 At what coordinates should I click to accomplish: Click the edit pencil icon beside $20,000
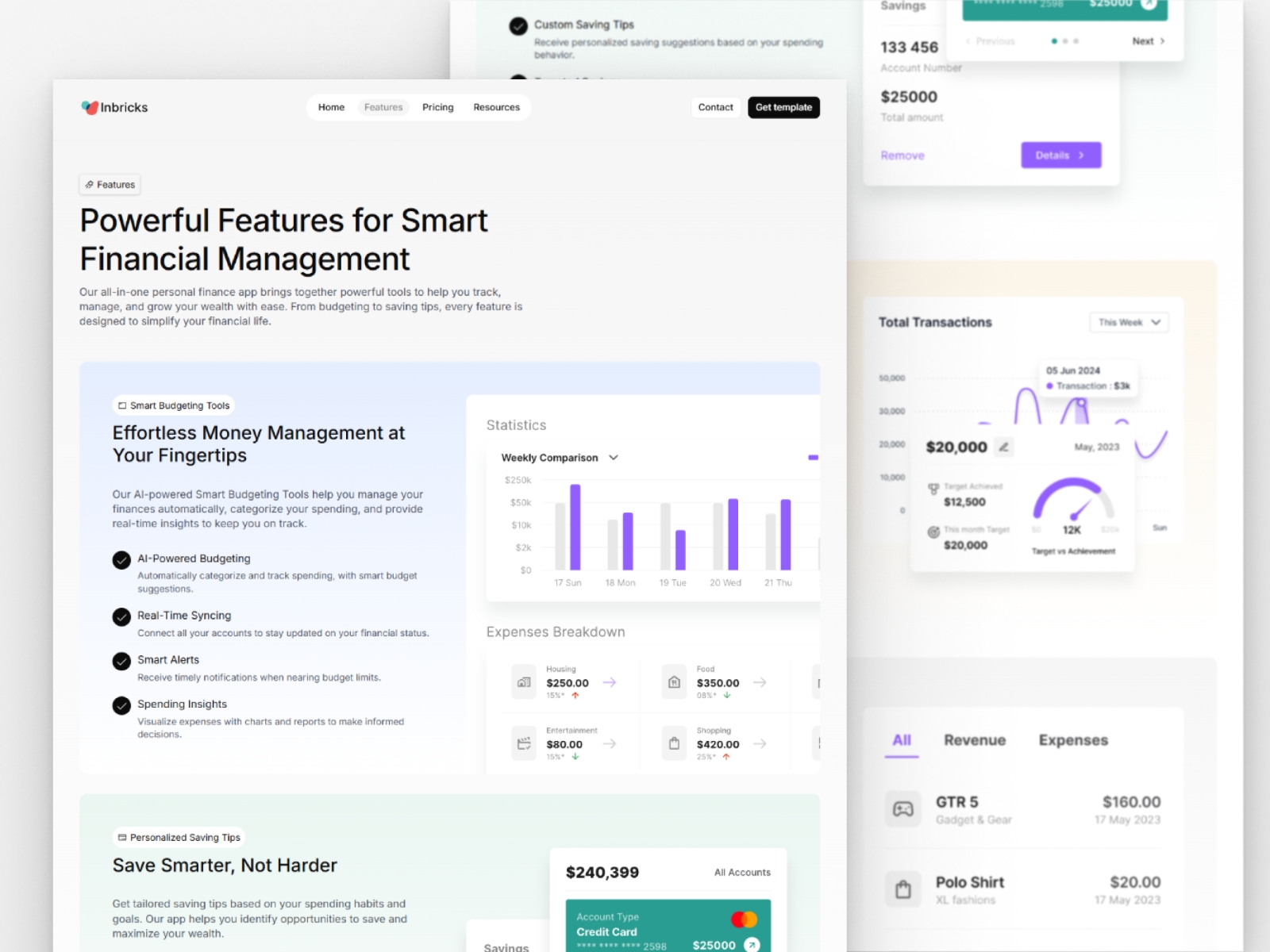[1003, 447]
